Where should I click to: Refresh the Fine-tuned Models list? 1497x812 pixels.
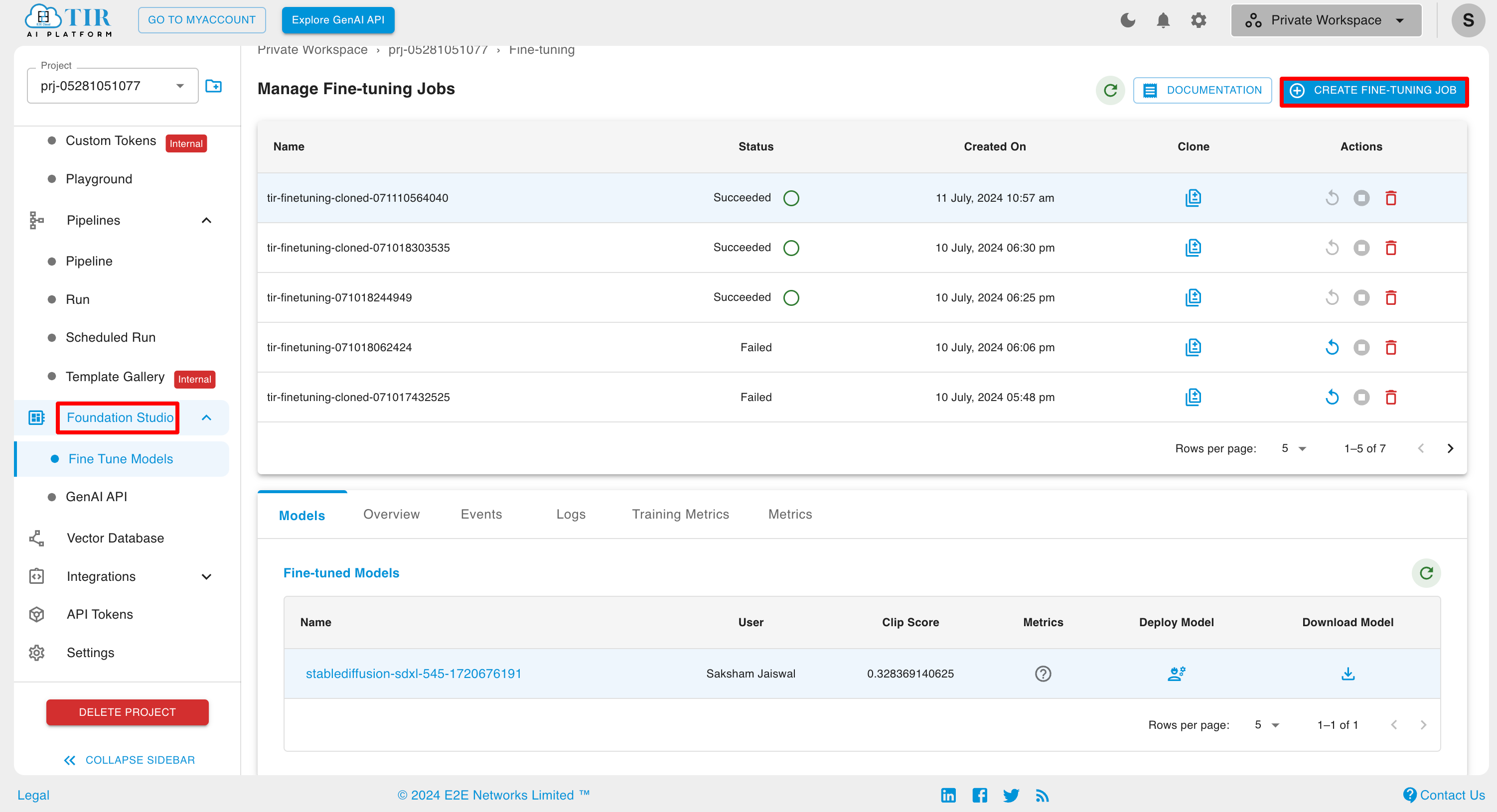(x=1426, y=573)
